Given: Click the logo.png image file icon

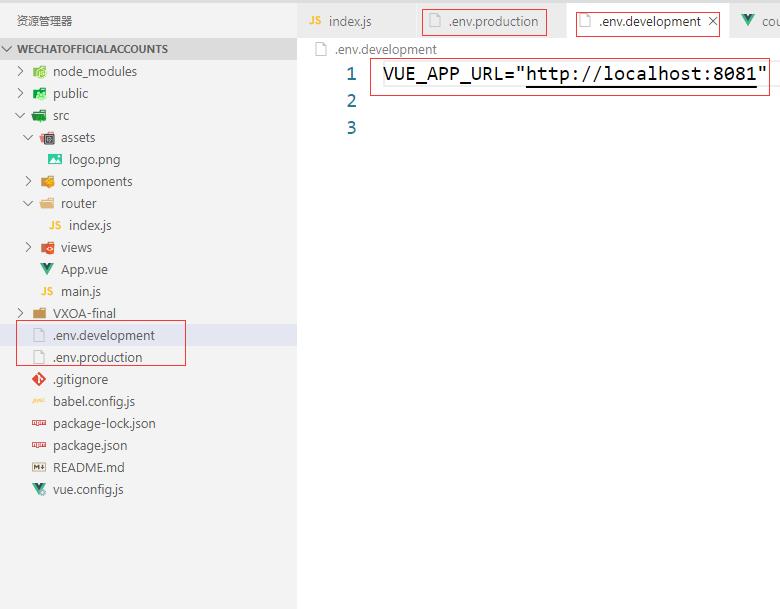Looking at the screenshot, I should (x=55, y=160).
